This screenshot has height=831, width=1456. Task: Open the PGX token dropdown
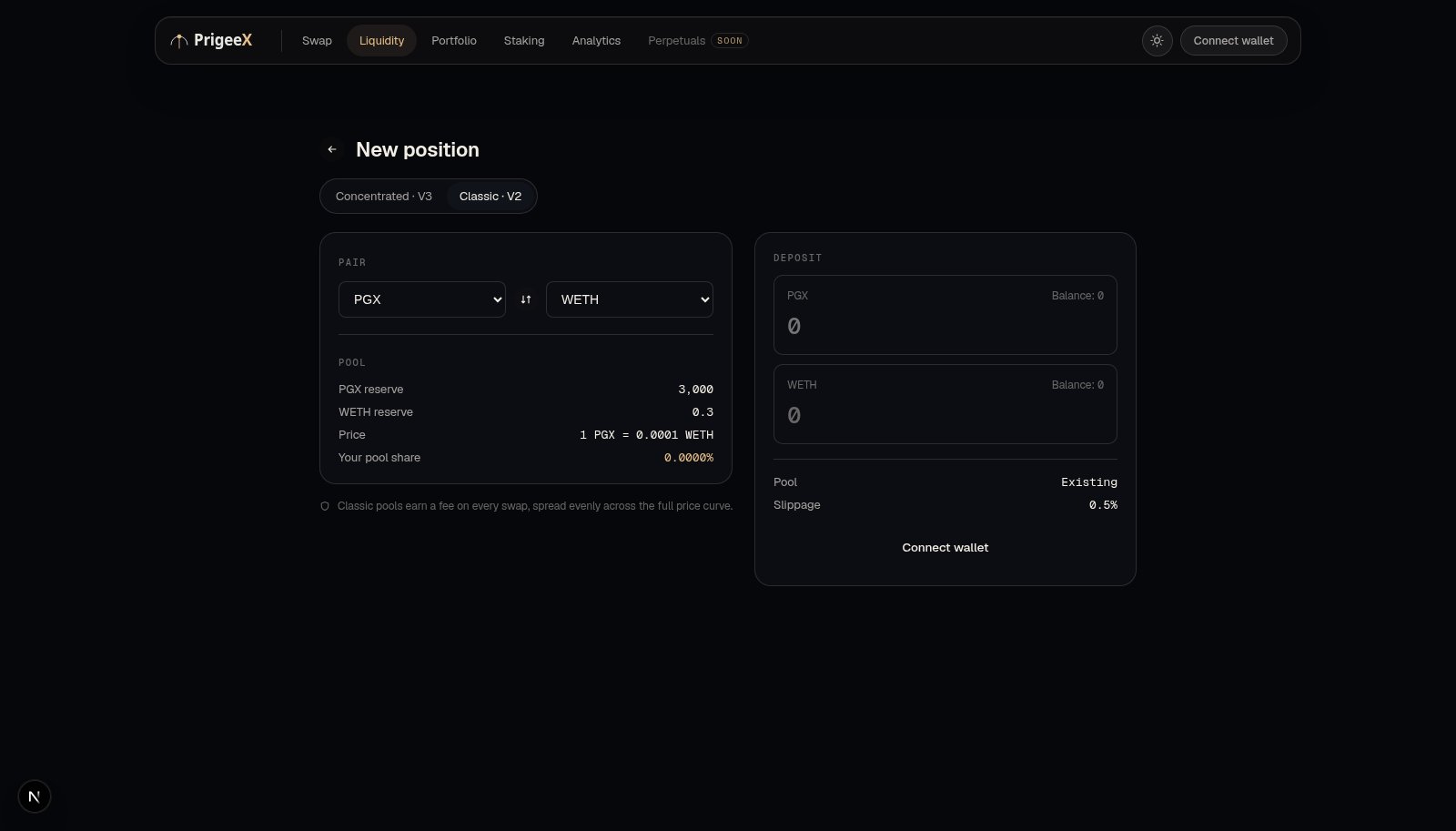[422, 299]
